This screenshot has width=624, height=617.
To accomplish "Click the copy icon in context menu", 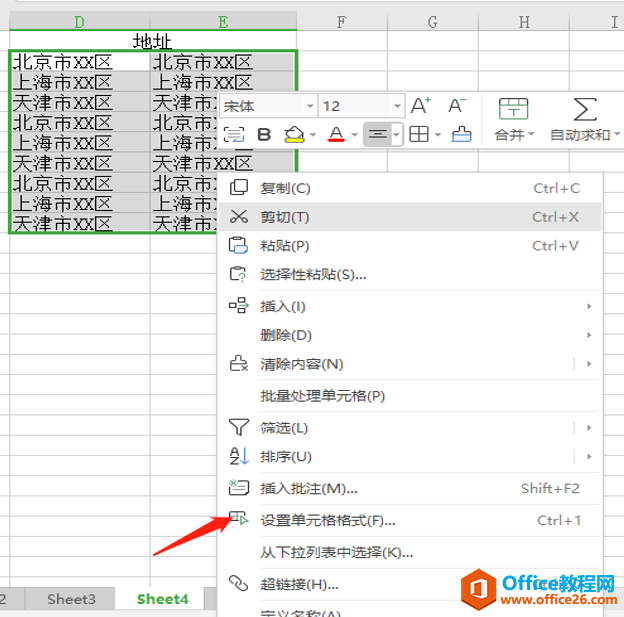I will pos(239,187).
